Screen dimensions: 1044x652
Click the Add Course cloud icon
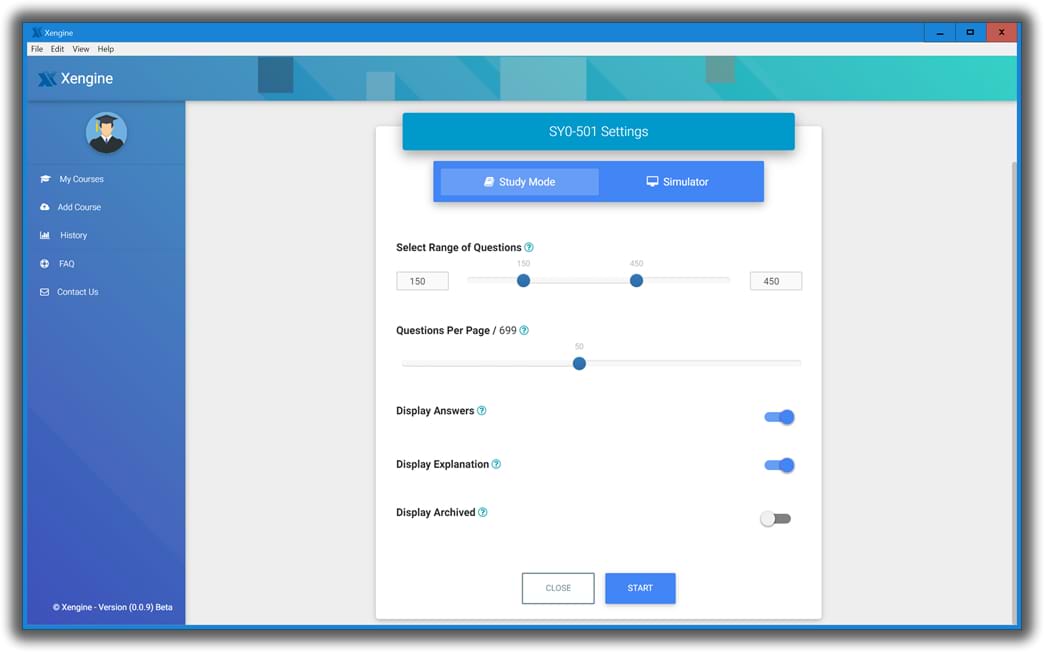(x=45, y=207)
